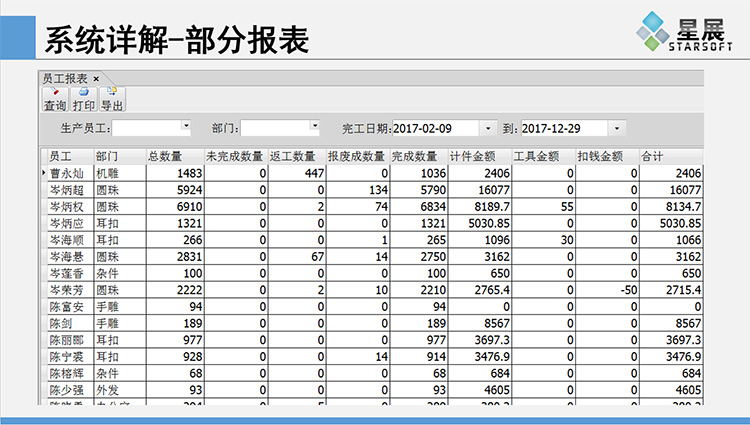Click the 扣钱金额 cell showing -50
The width and height of the screenshot is (750, 425).
pos(606,290)
